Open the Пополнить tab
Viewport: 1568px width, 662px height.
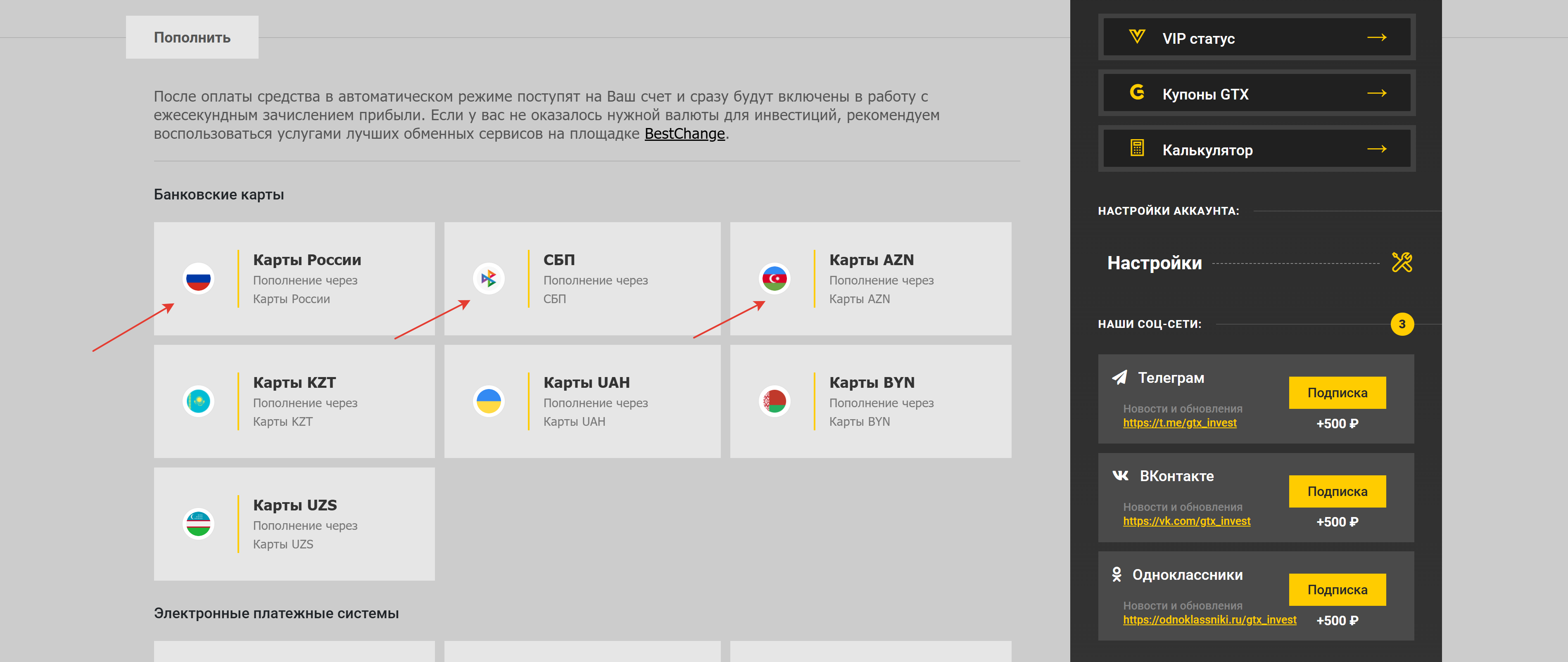[x=192, y=37]
